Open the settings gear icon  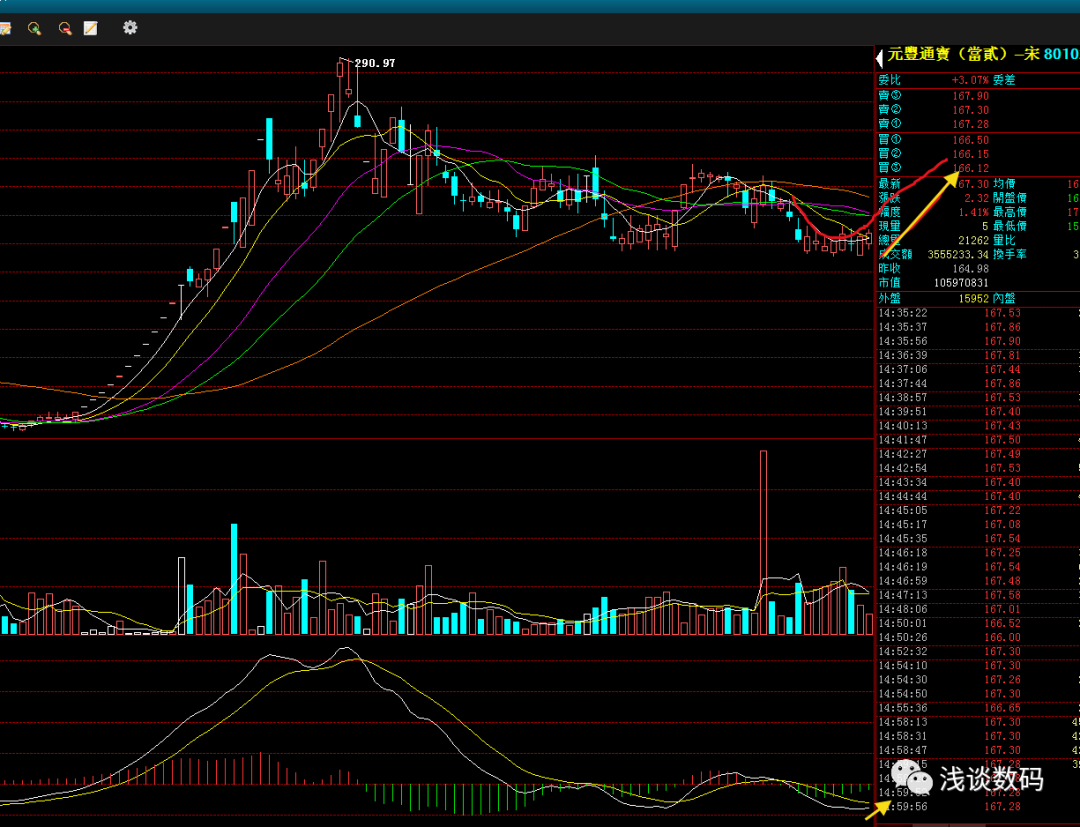129,28
